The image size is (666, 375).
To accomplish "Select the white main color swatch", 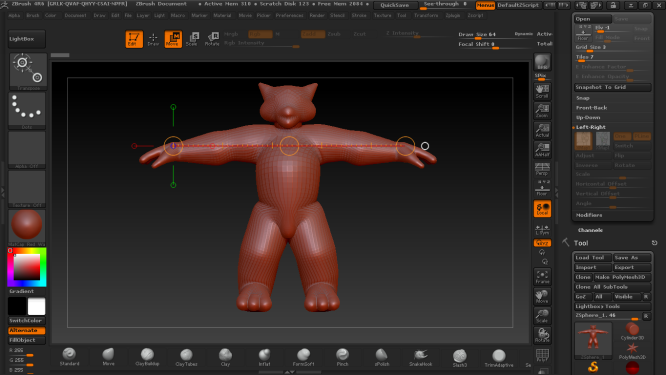I will (37, 306).
